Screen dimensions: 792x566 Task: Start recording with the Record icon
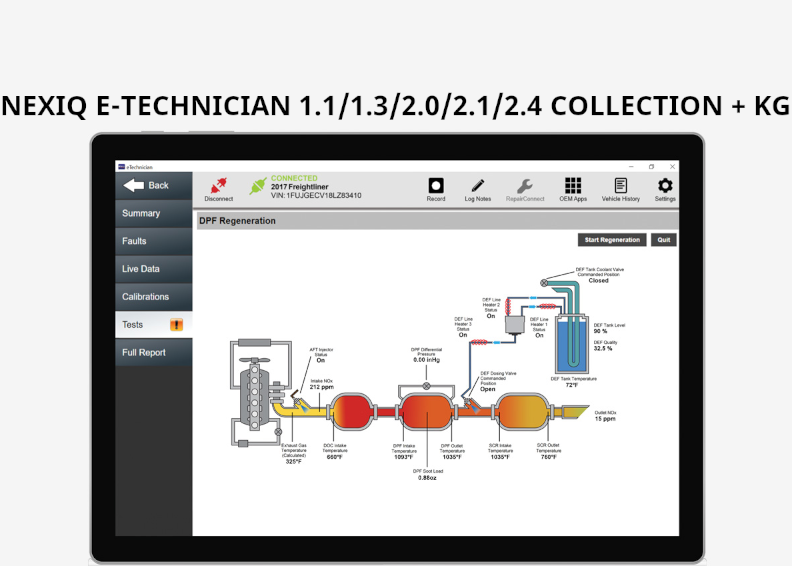436,185
